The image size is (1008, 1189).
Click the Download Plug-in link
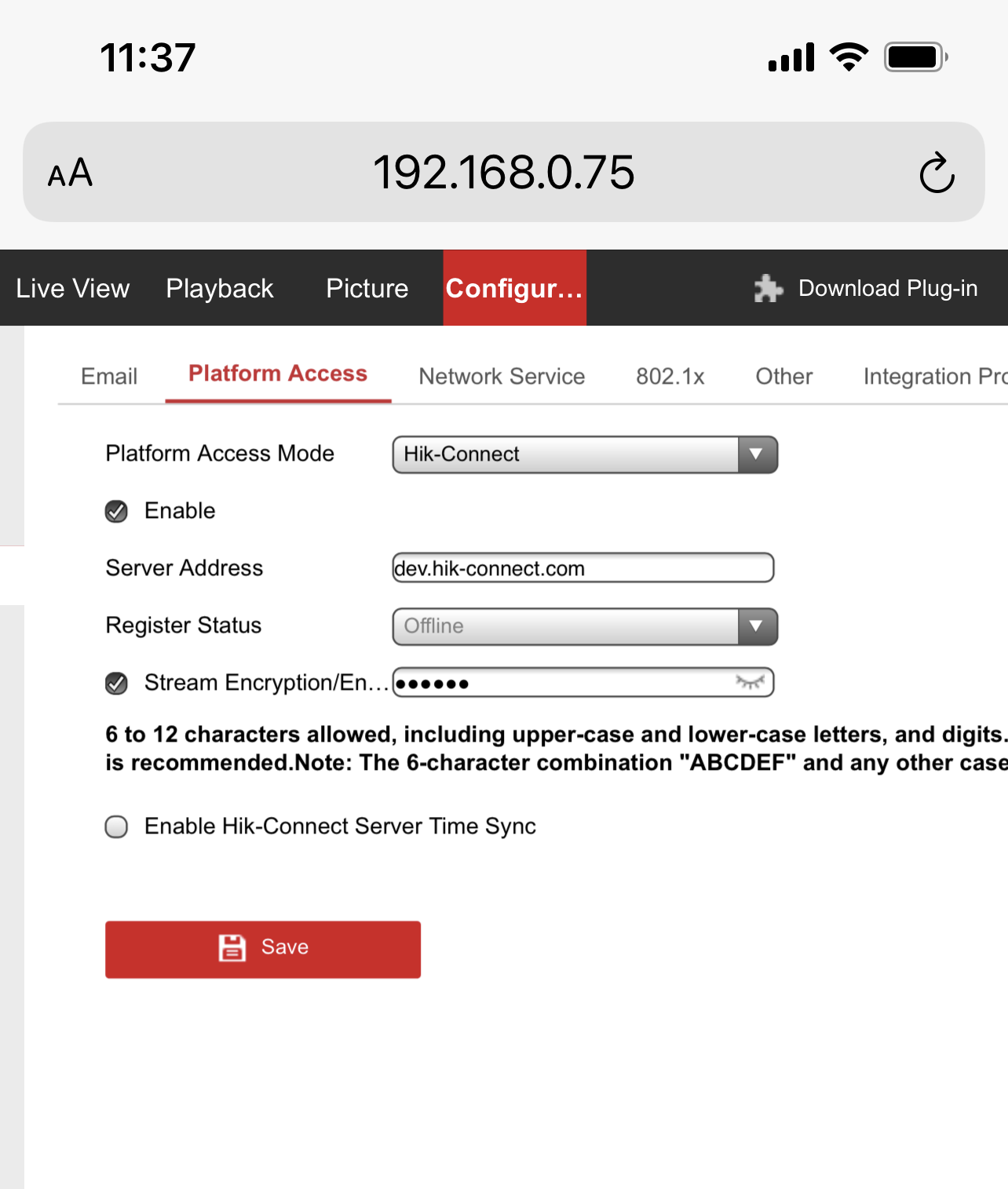pos(887,289)
